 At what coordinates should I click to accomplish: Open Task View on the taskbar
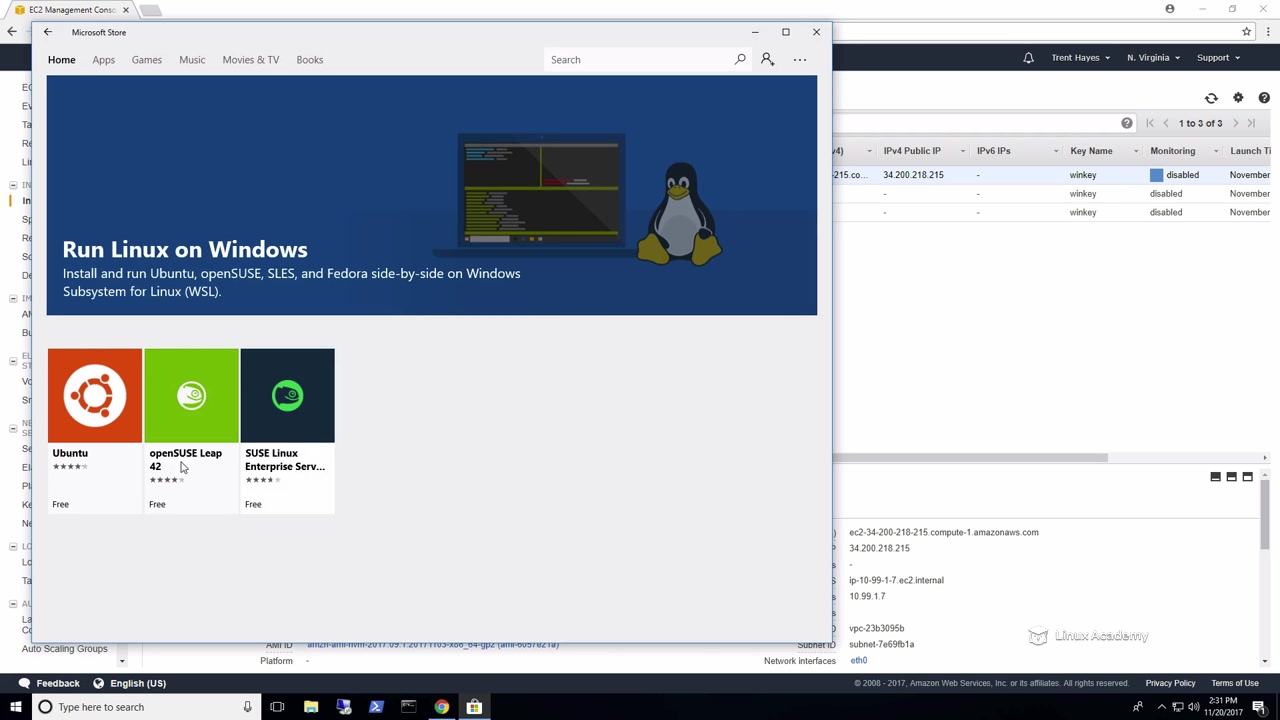[x=277, y=707]
